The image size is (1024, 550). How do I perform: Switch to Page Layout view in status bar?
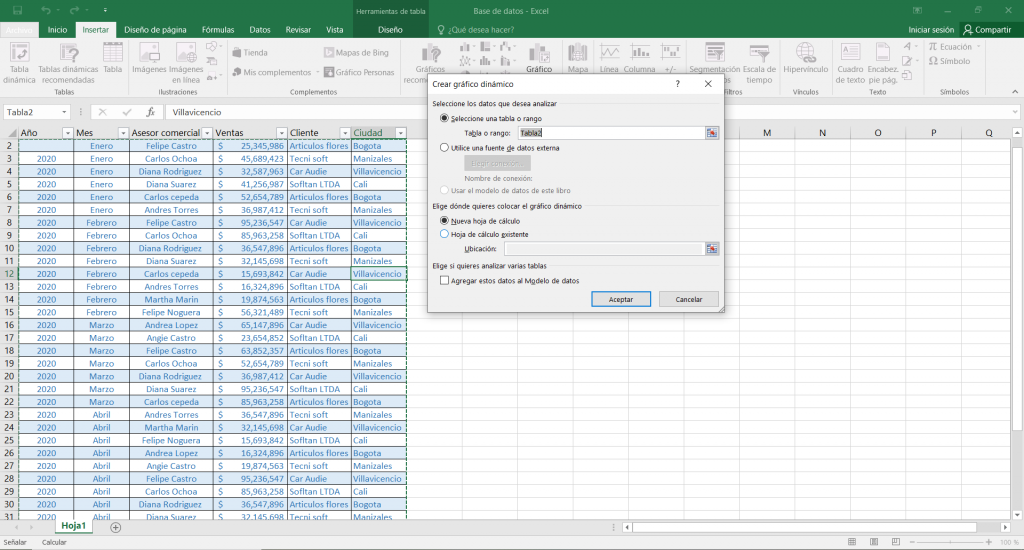874,542
